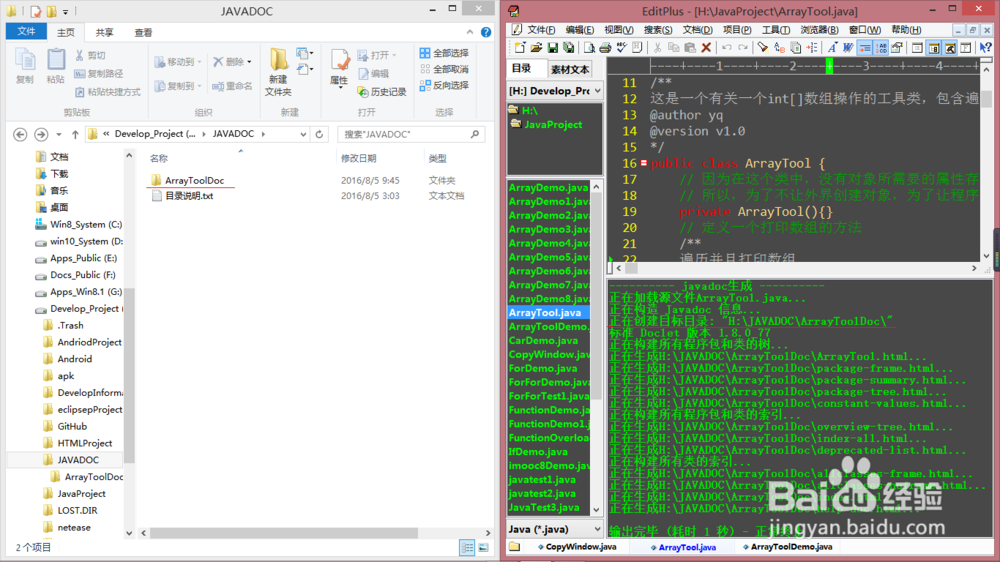
Task: Click the 搜索"JAVADOC" search box
Action: point(411,135)
